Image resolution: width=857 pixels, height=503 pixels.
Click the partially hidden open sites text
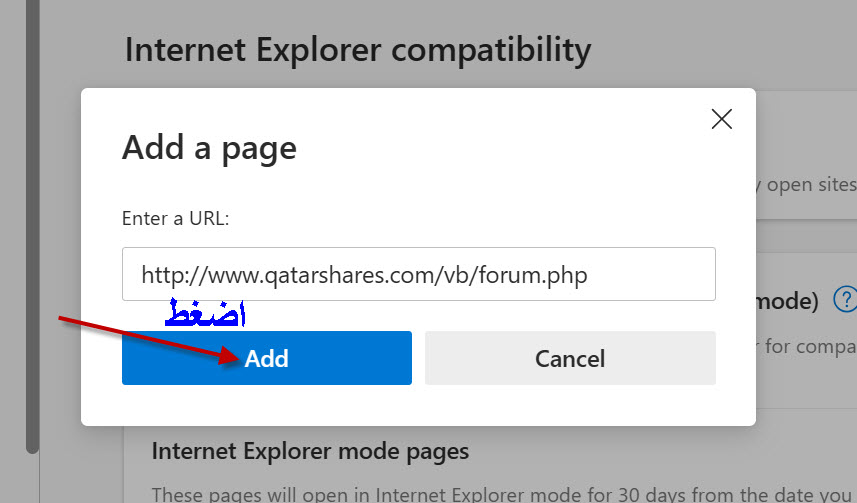pyautogui.click(x=807, y=185)
